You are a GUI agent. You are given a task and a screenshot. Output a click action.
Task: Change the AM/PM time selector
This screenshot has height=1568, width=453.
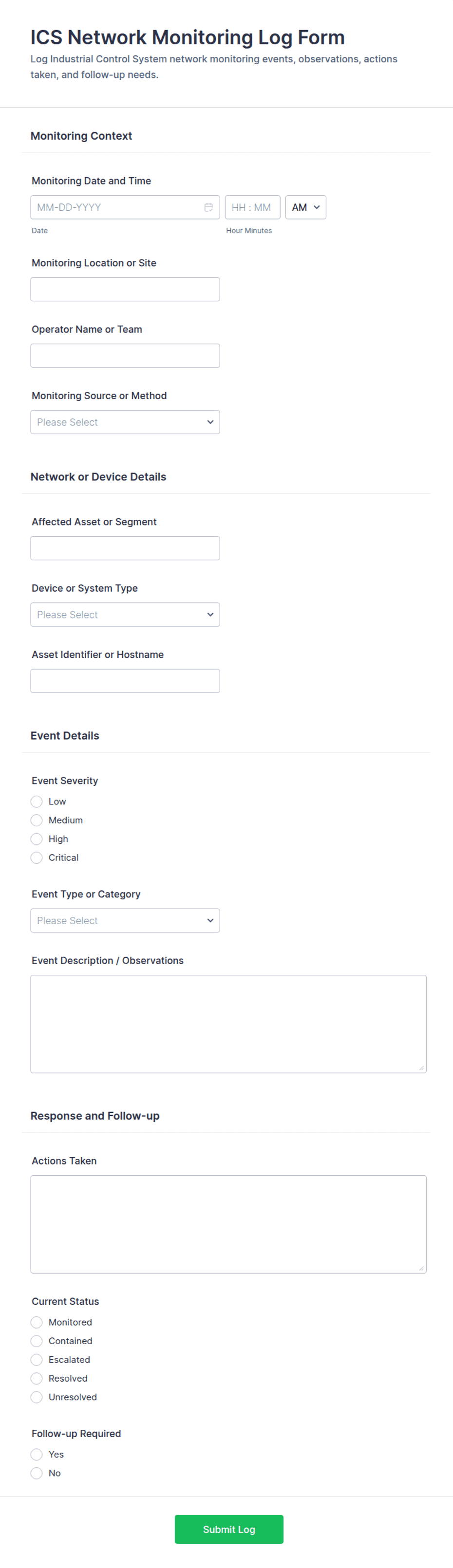pyautogui.click(x=305, y=208)
